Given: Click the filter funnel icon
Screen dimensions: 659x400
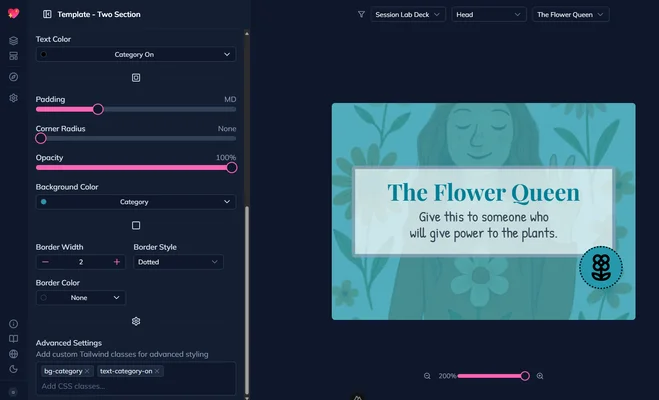Looking at the screenshot, I should (361, 14).
